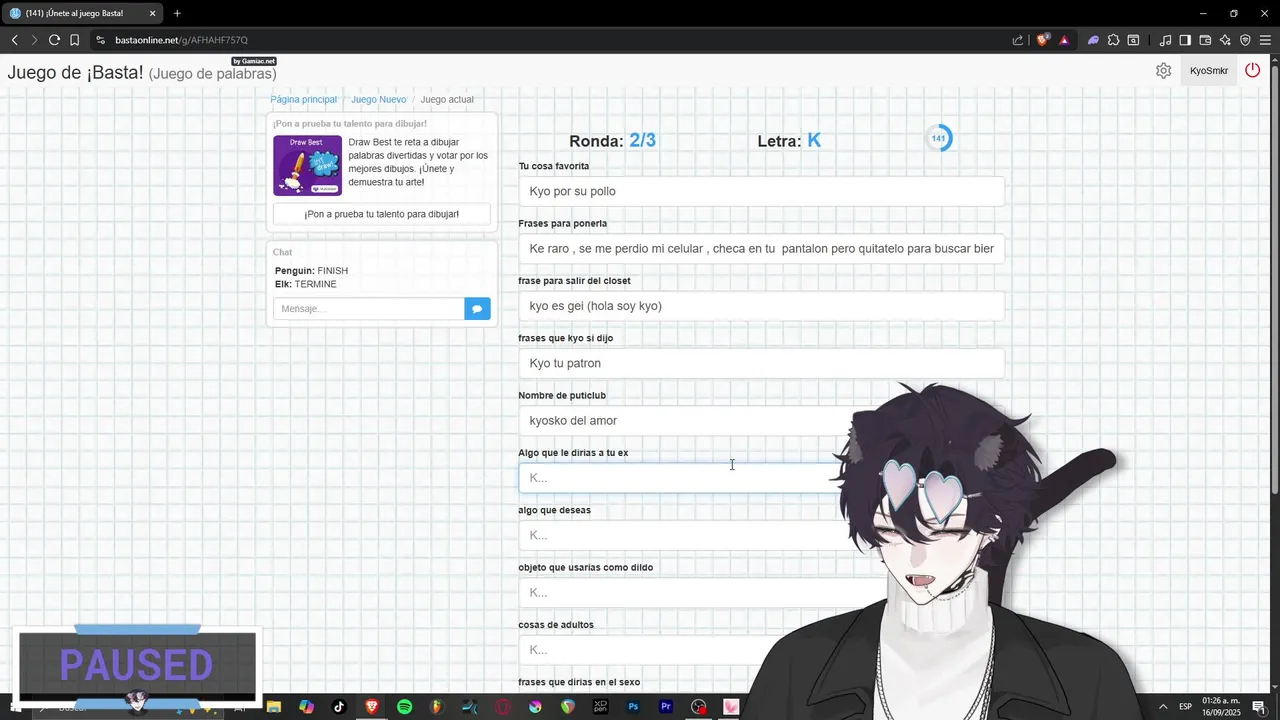Click the site info icon beside URL
Image resolution: width=1280 pixels, height=720 pixels.
tap(99, 40)
